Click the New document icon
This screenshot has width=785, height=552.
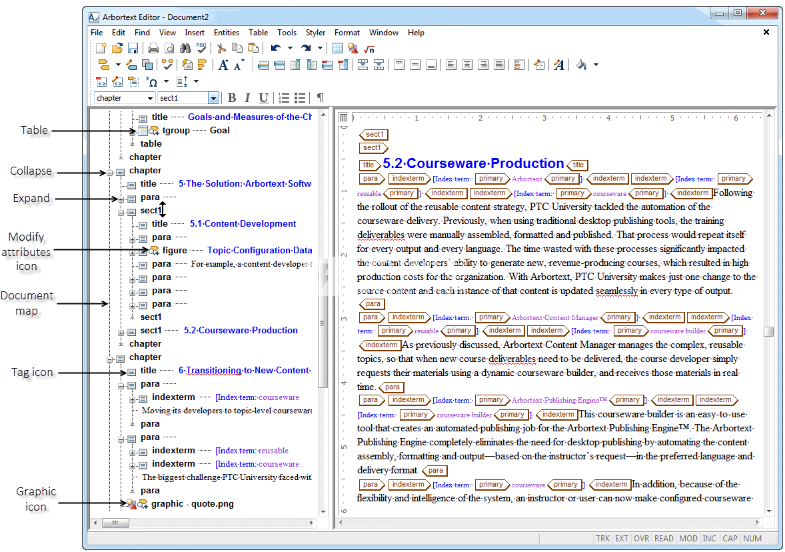101,48
